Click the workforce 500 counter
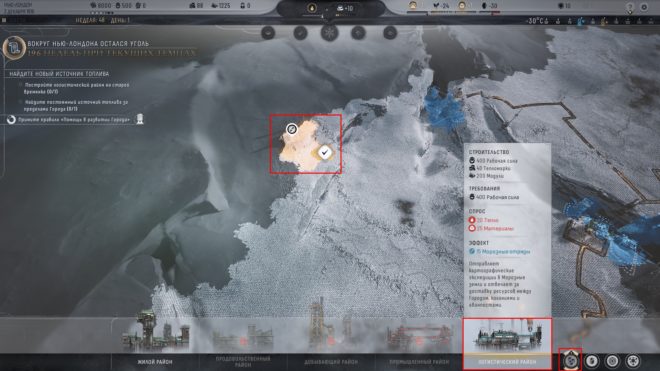Screen dimensions: 660x371 (x=123, y=5)
